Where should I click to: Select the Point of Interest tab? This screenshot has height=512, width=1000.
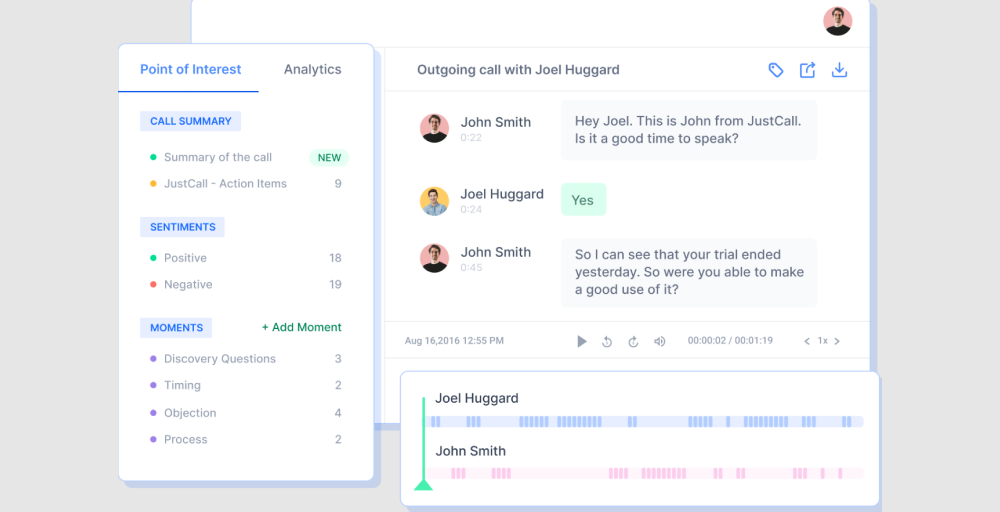(191, 69)
